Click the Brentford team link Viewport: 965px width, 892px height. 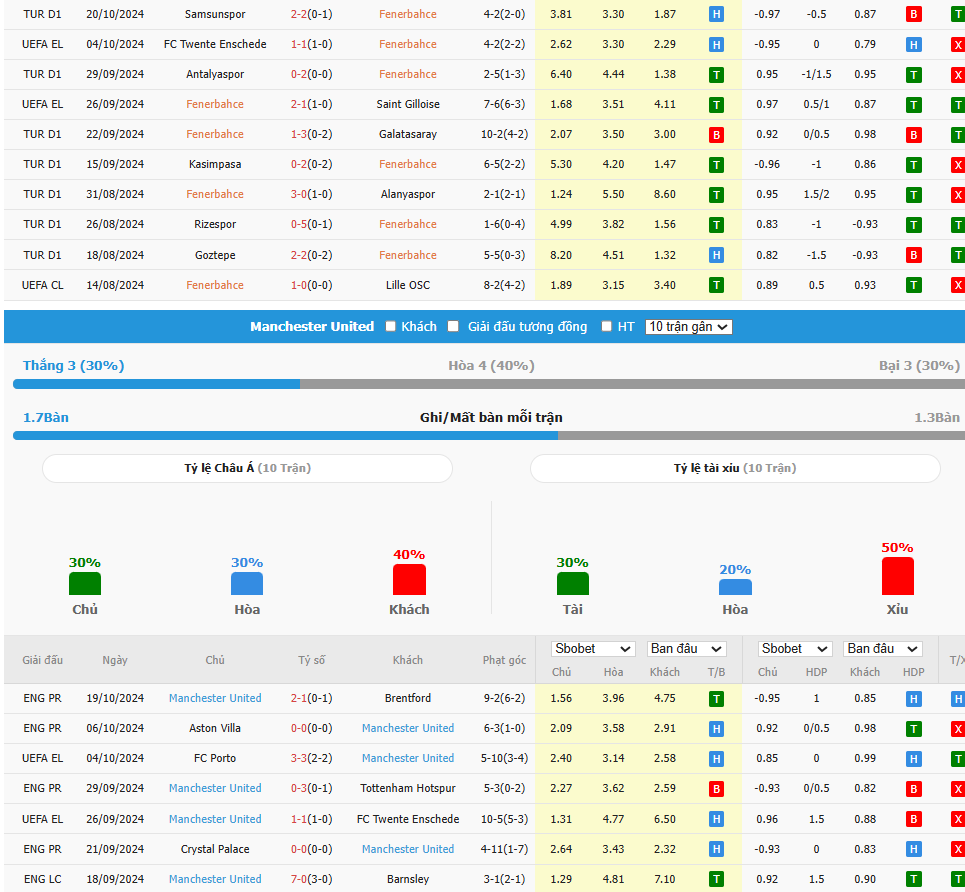coord(408,699)
